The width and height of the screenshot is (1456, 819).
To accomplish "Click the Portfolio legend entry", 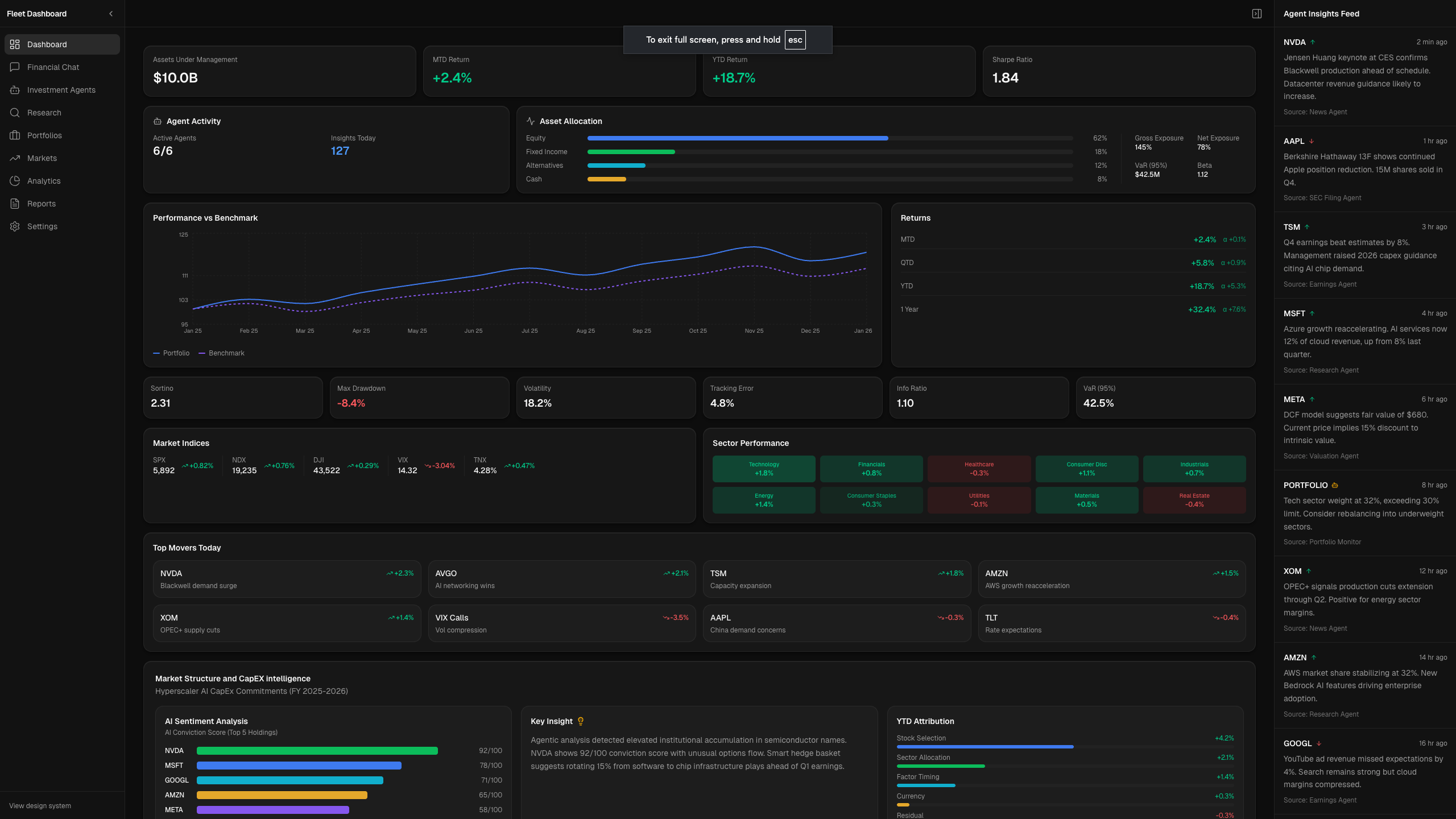I will [171, 353].
